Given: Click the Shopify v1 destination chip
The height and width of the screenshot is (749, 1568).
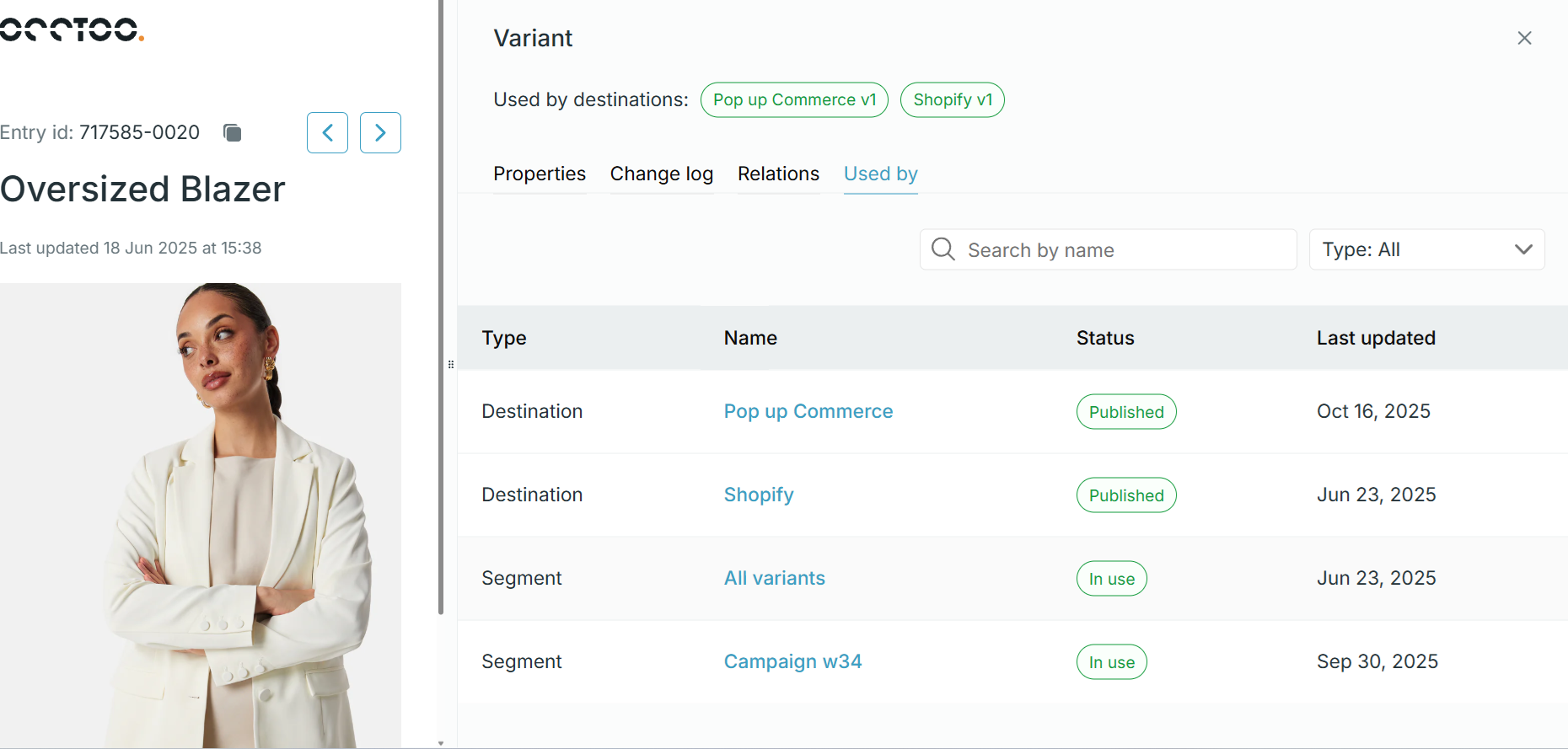Looking at the screenshot, I should (x=952, y=99).
